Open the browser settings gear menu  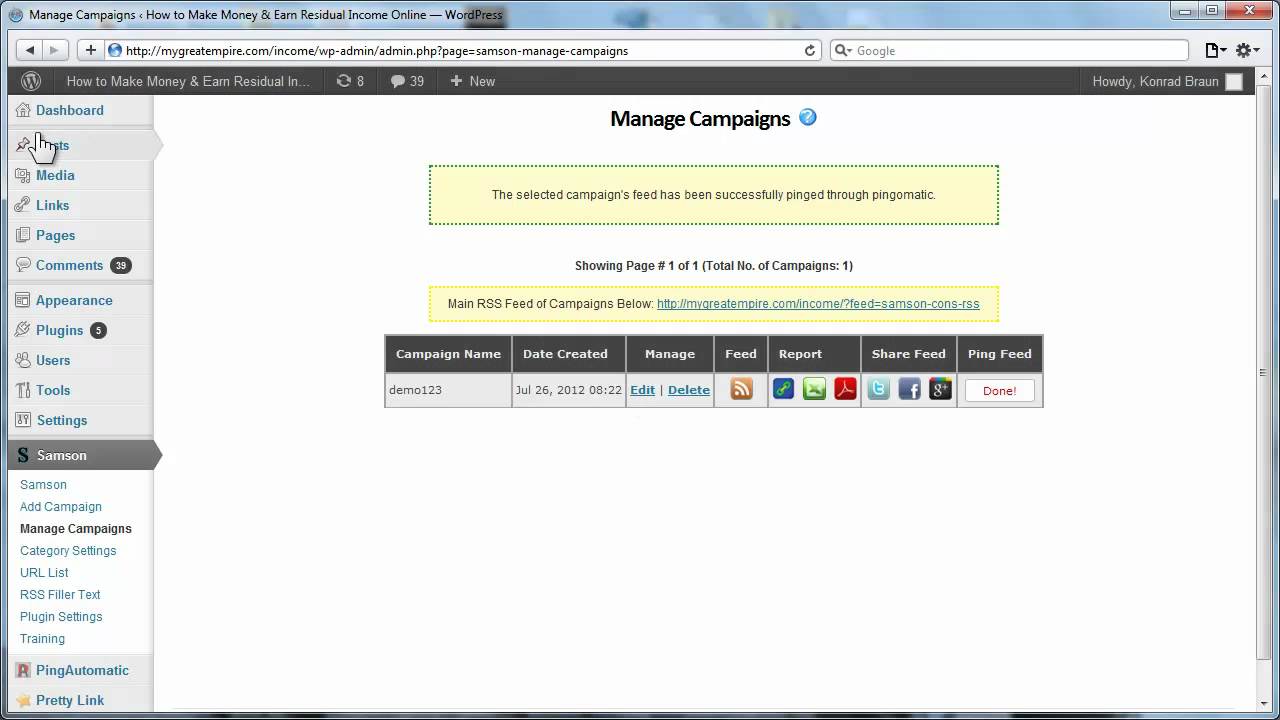1246,50
